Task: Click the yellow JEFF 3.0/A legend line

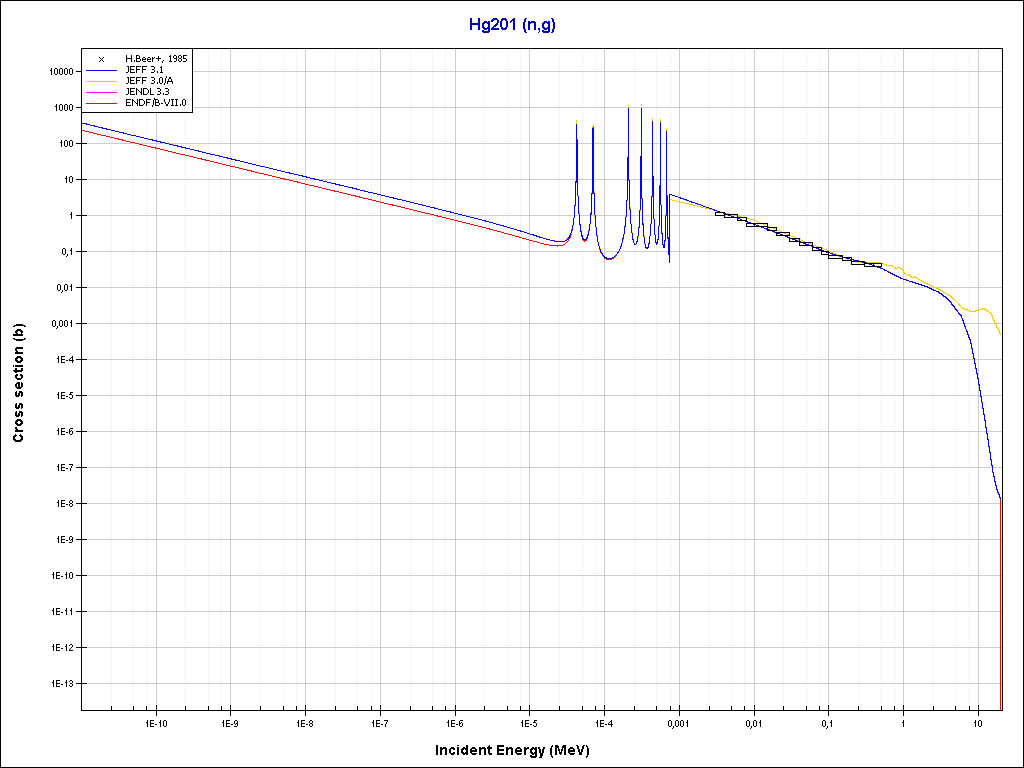Action: (x=101, y=81)
